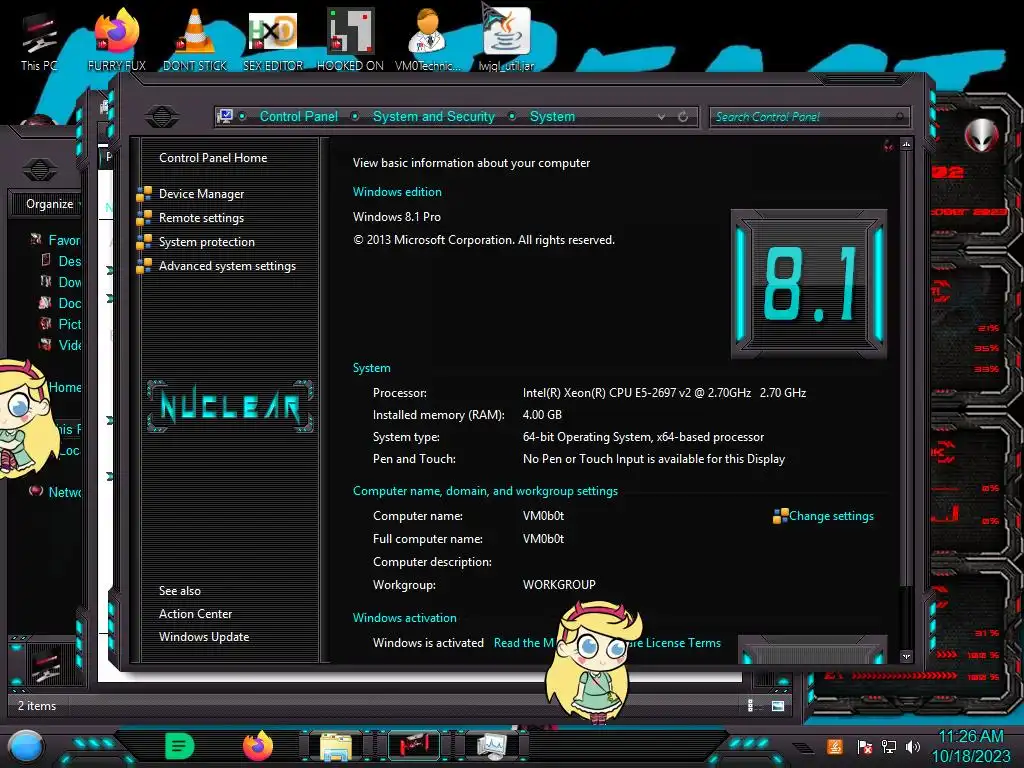Screen dimensions: 1024x768
Task: Click Windows 8.1 Pro edition text
Action: 396,217
